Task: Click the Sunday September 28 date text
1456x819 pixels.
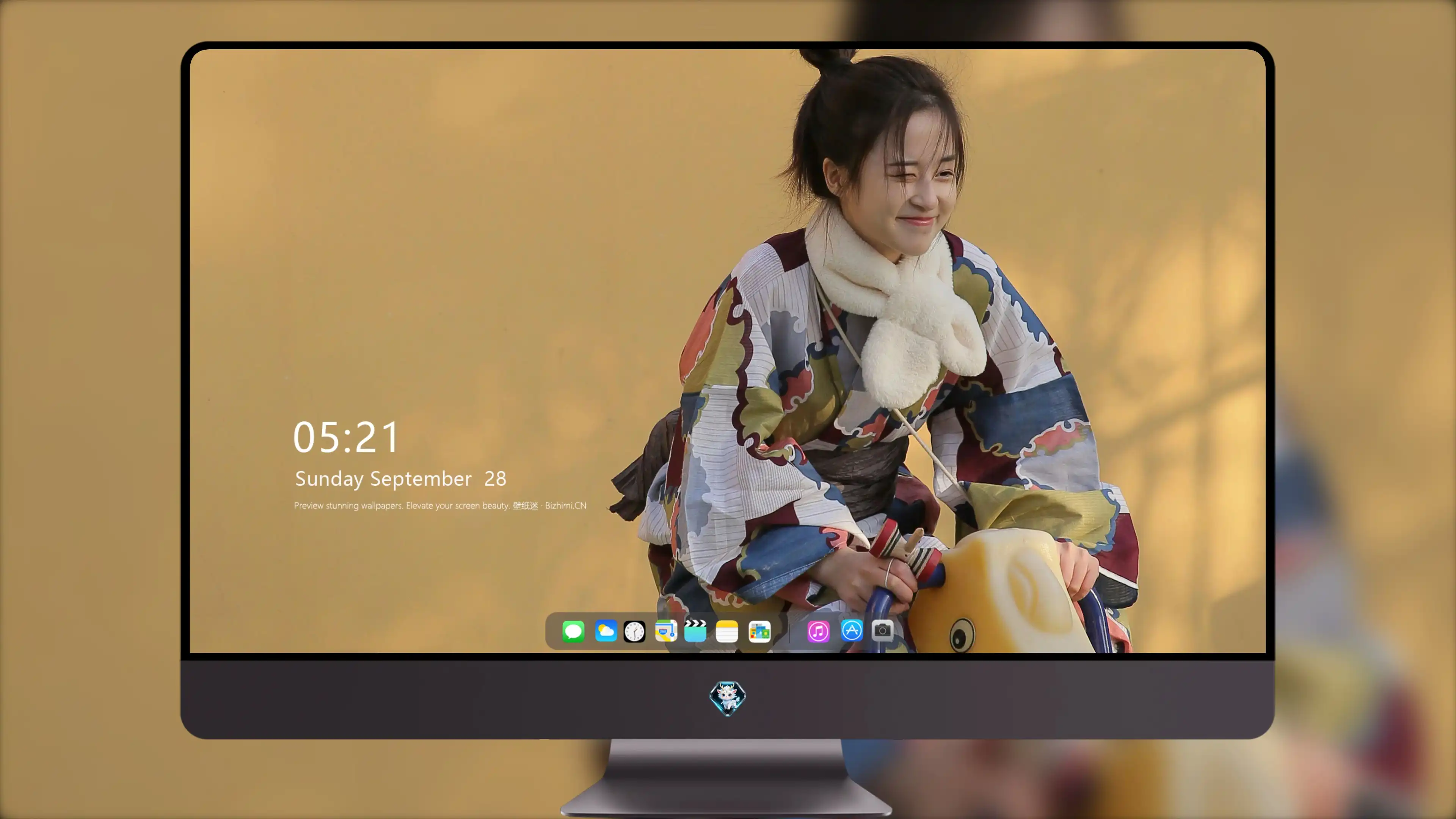Action: click(x=400, y=479)
